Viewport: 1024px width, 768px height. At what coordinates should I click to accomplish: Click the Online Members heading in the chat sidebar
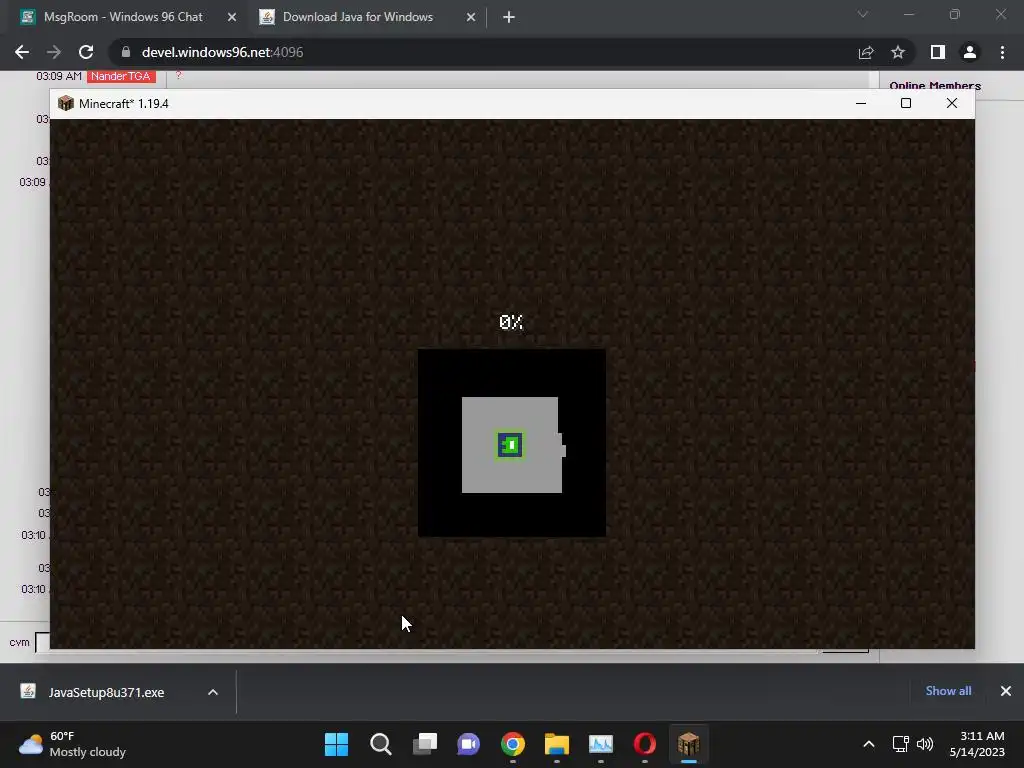click(x=935, y=86)
